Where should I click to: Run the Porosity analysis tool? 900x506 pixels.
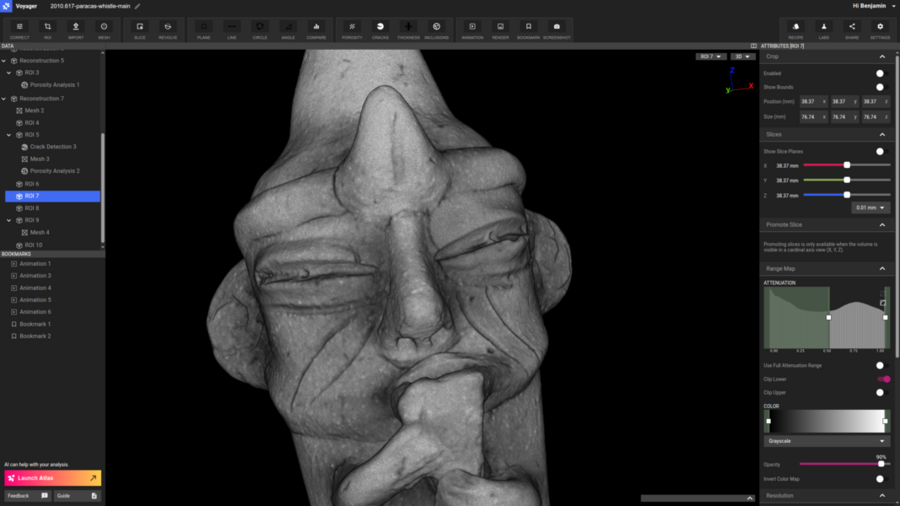pyautogui.click(x=352, y=30)
